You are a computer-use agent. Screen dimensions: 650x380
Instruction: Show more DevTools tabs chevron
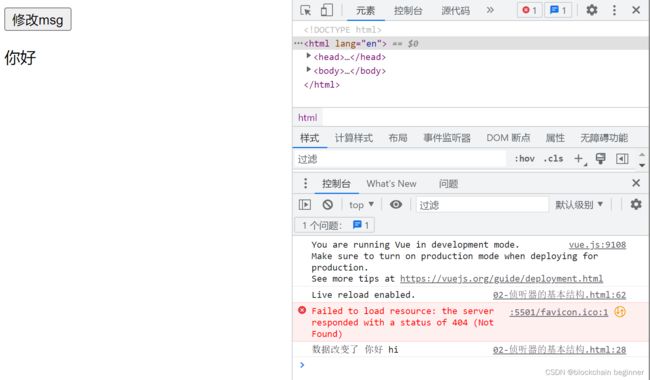point(490,10)
